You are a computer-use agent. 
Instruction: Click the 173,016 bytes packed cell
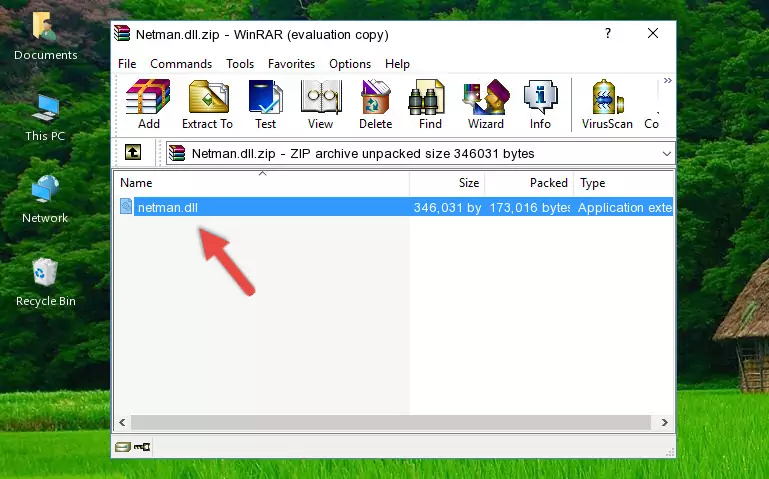[x=529, y=207]
